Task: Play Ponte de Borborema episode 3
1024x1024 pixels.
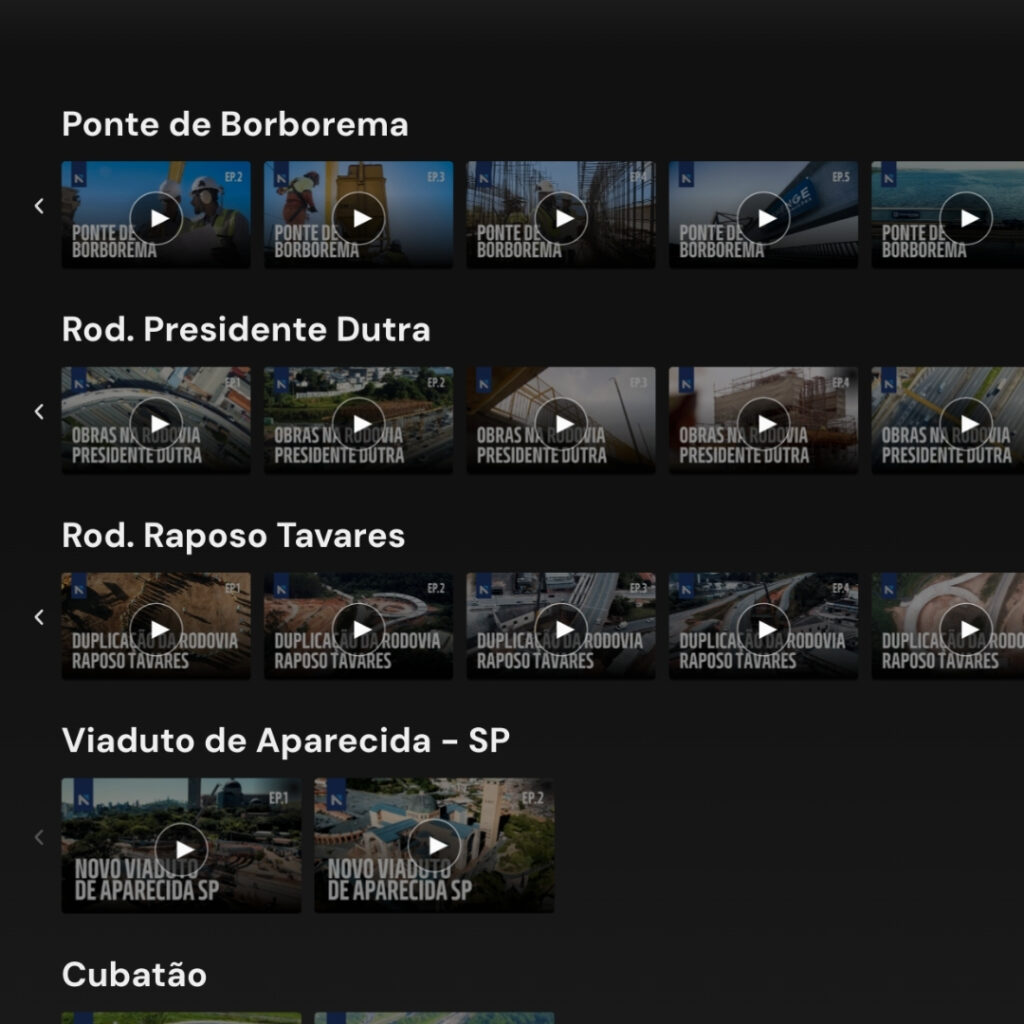Action: point(358,218)
